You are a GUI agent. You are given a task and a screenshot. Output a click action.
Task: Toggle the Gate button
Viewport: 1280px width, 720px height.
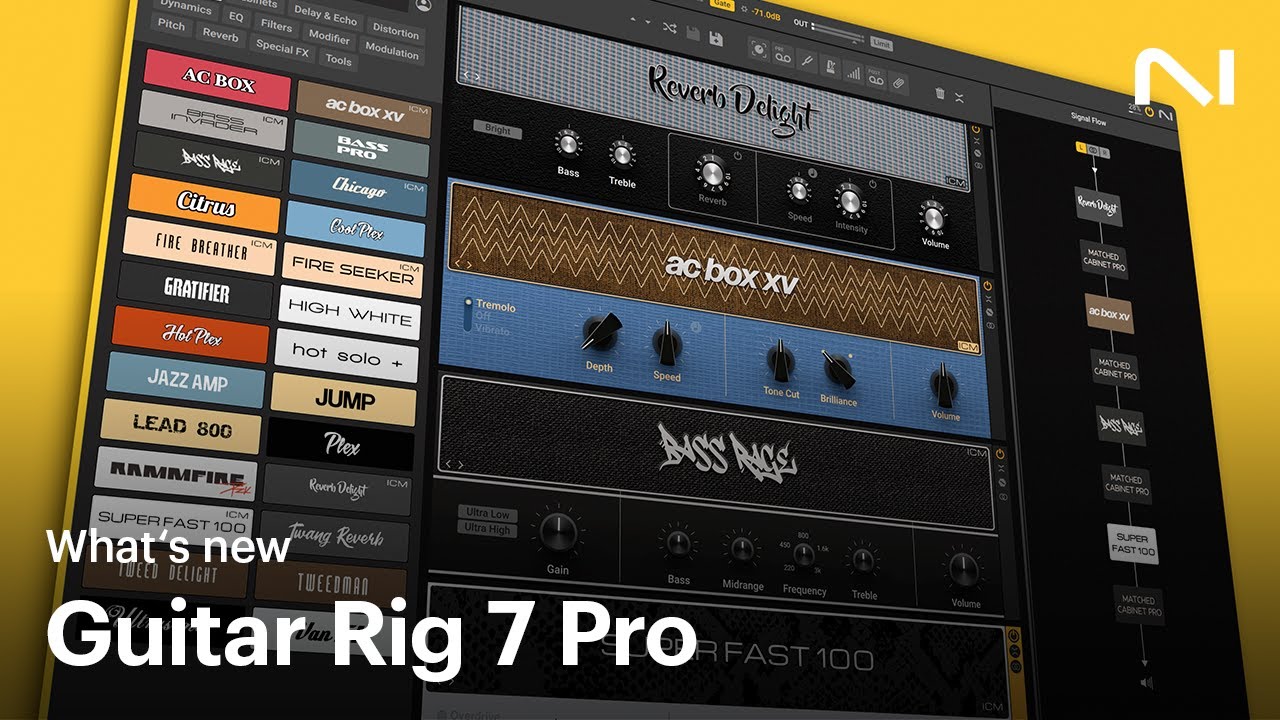click(722, 4)
